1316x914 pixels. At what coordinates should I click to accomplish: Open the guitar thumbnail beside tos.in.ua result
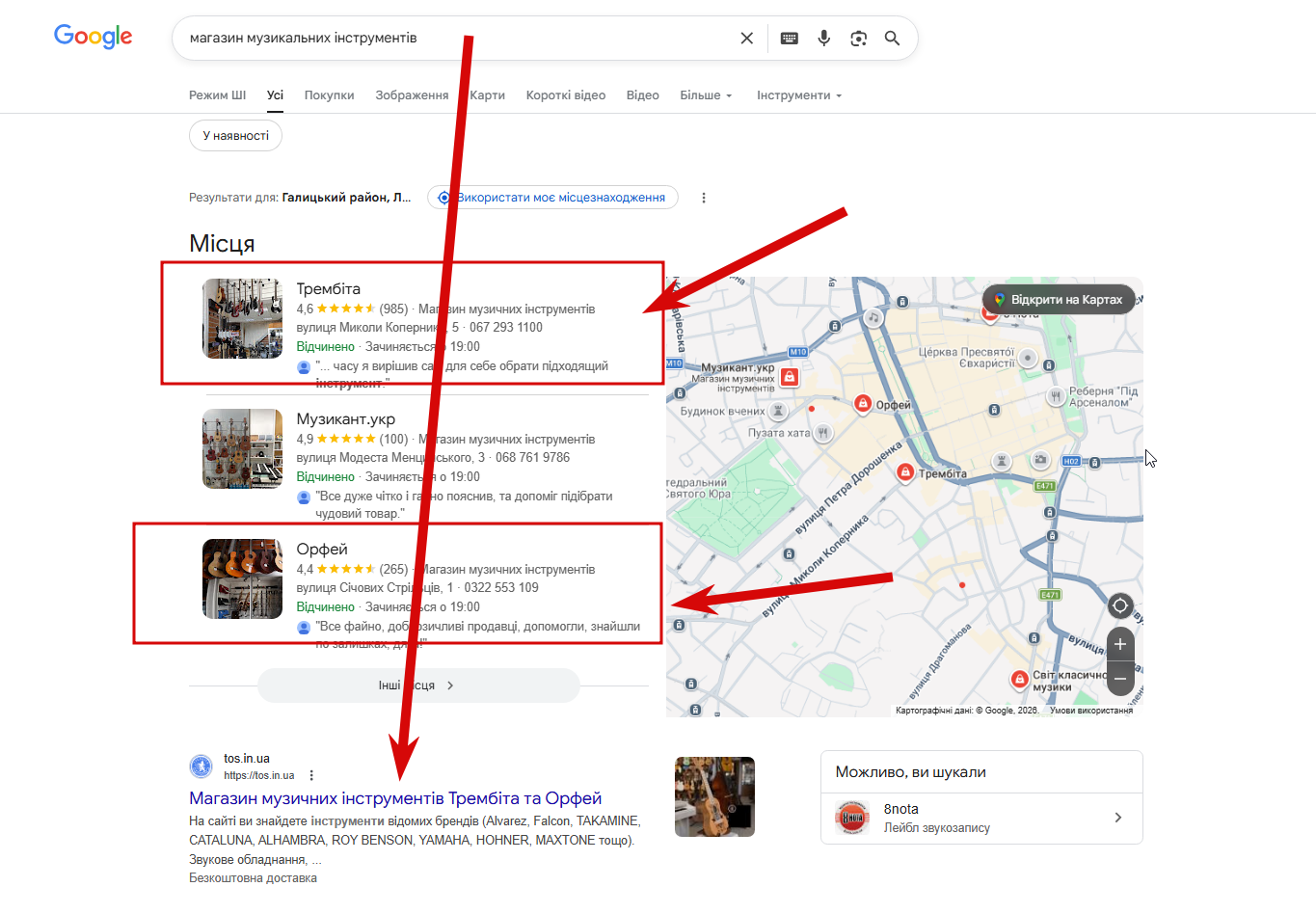[x=714, y=796]
